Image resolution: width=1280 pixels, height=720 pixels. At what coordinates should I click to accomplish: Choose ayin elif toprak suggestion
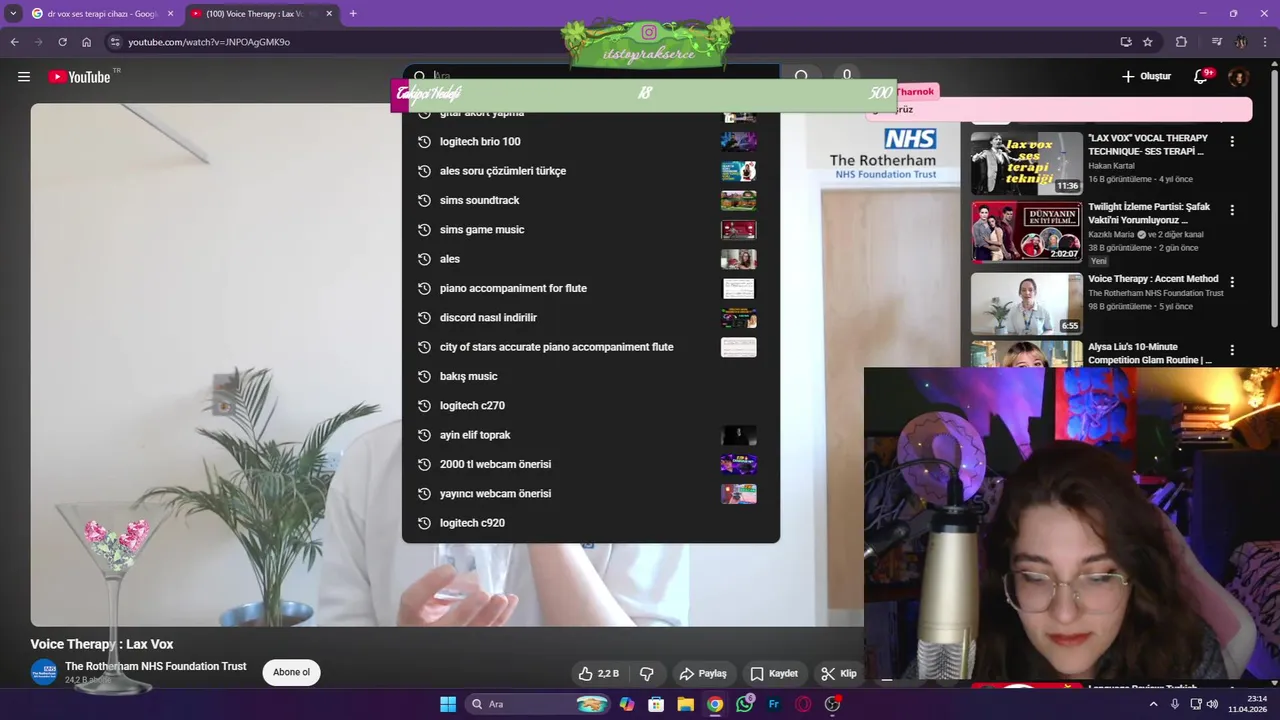[590, 435]
